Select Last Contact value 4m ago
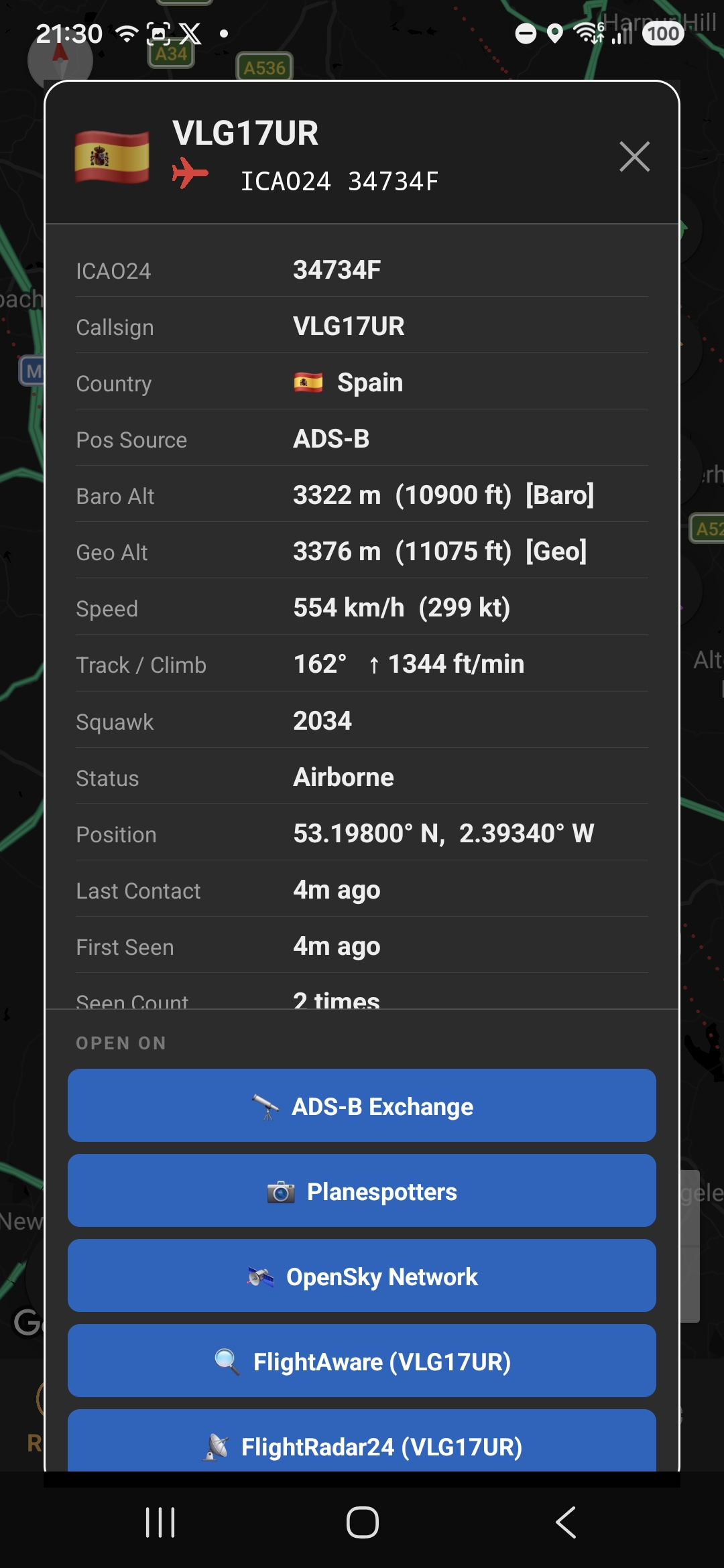 click(337, 890)
